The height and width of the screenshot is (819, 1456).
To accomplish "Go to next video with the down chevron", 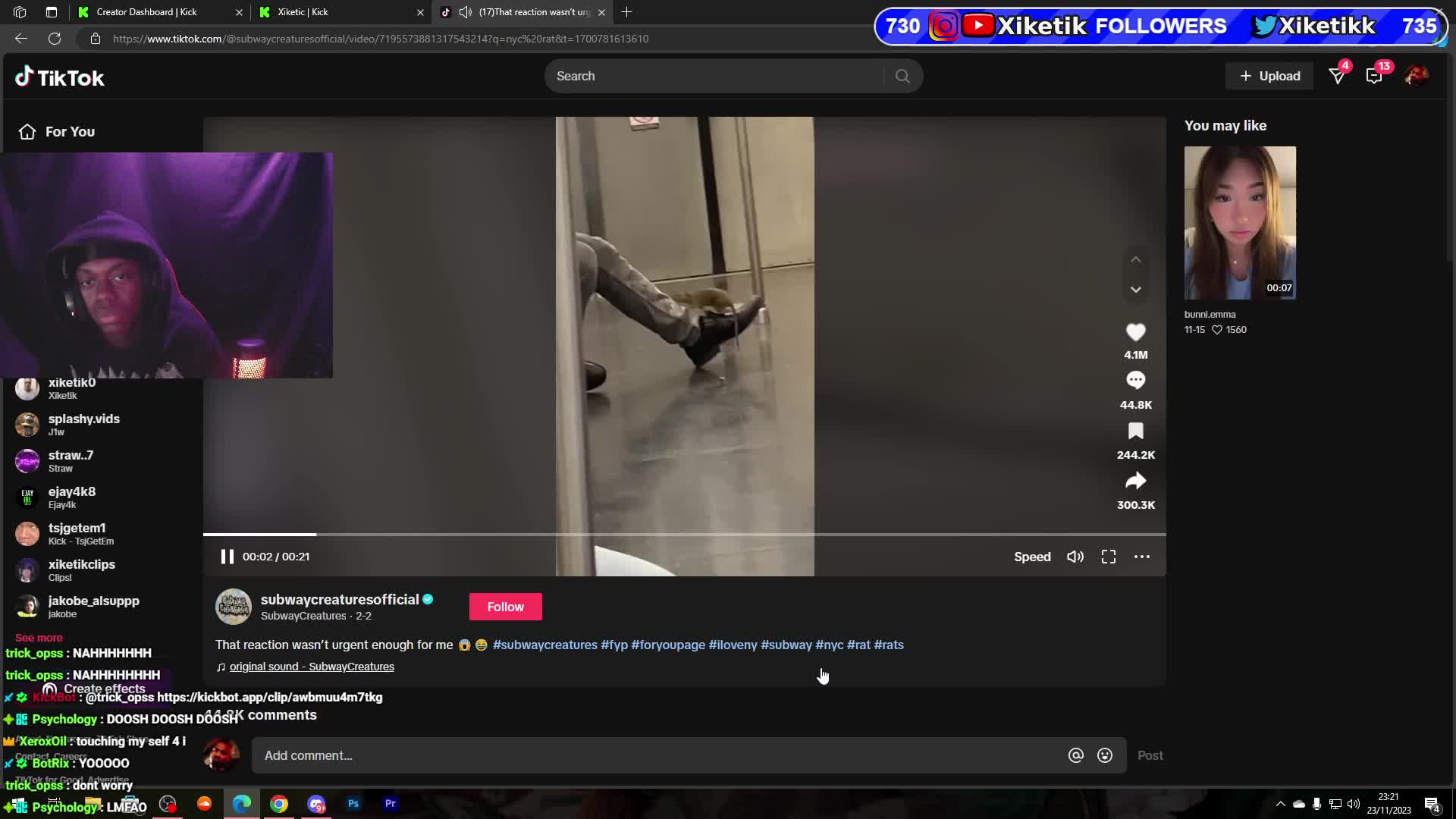I will point(1135,290).
